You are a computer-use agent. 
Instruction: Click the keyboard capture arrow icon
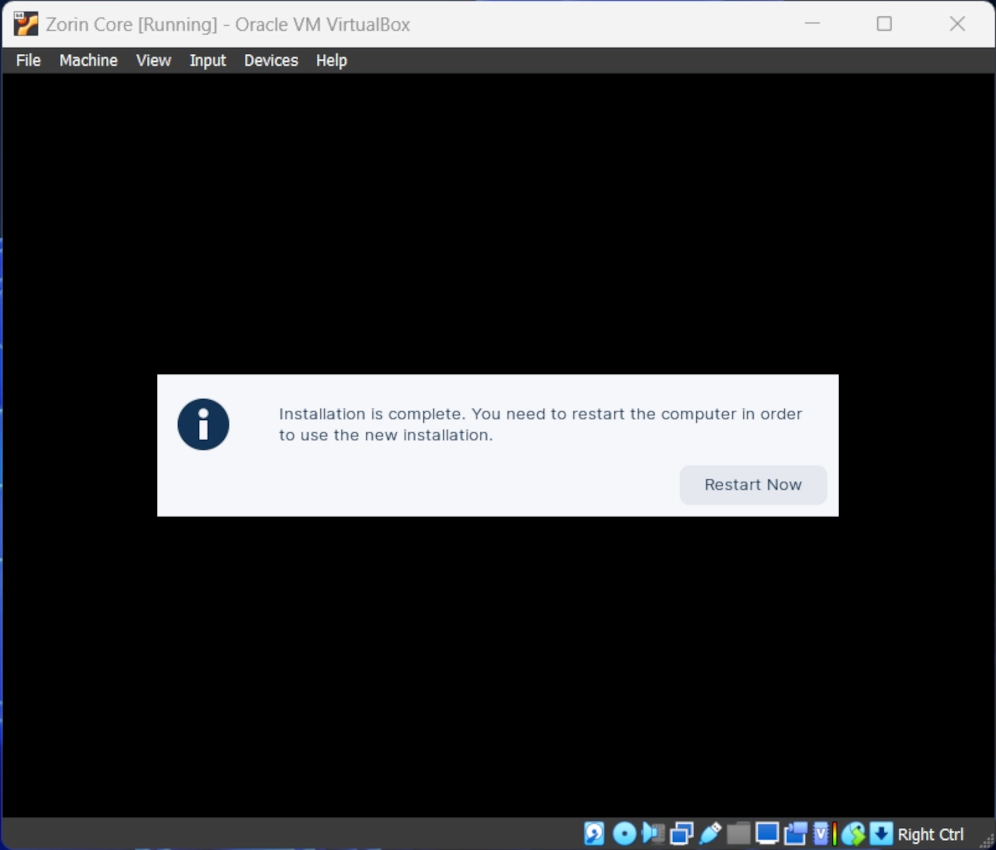coord(880,833)
